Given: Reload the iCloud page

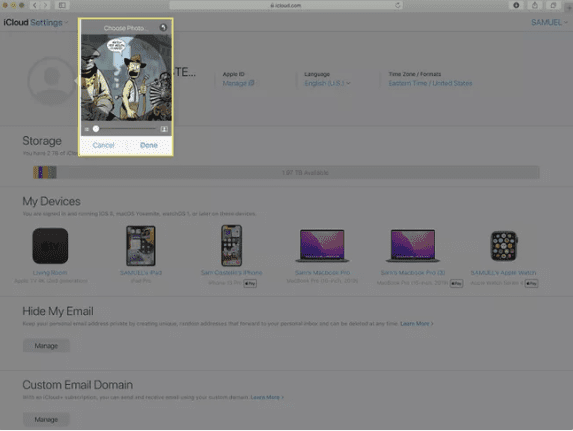Looking at the screenshot, I should point(398,5).
